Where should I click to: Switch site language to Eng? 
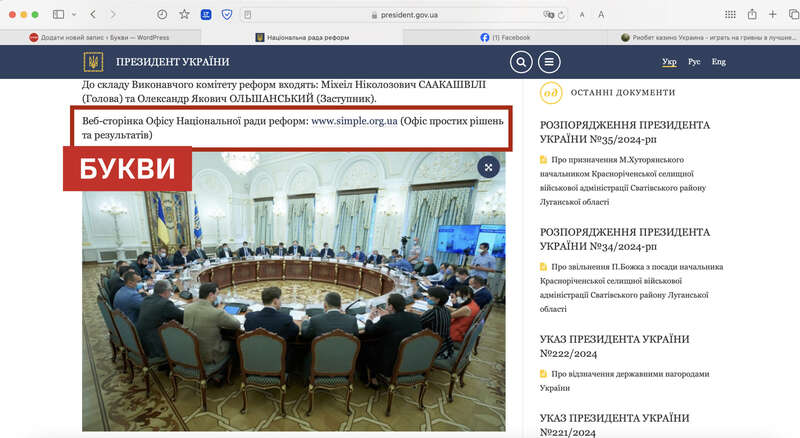pos(718,62)
